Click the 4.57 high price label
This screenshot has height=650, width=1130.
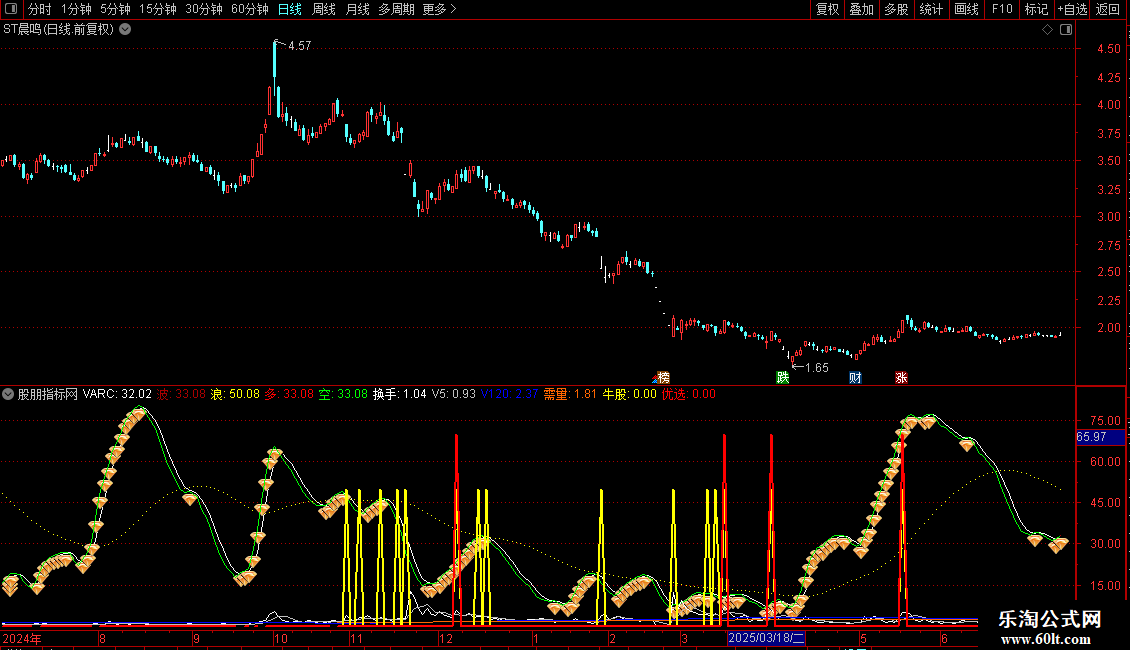(300, 45)
